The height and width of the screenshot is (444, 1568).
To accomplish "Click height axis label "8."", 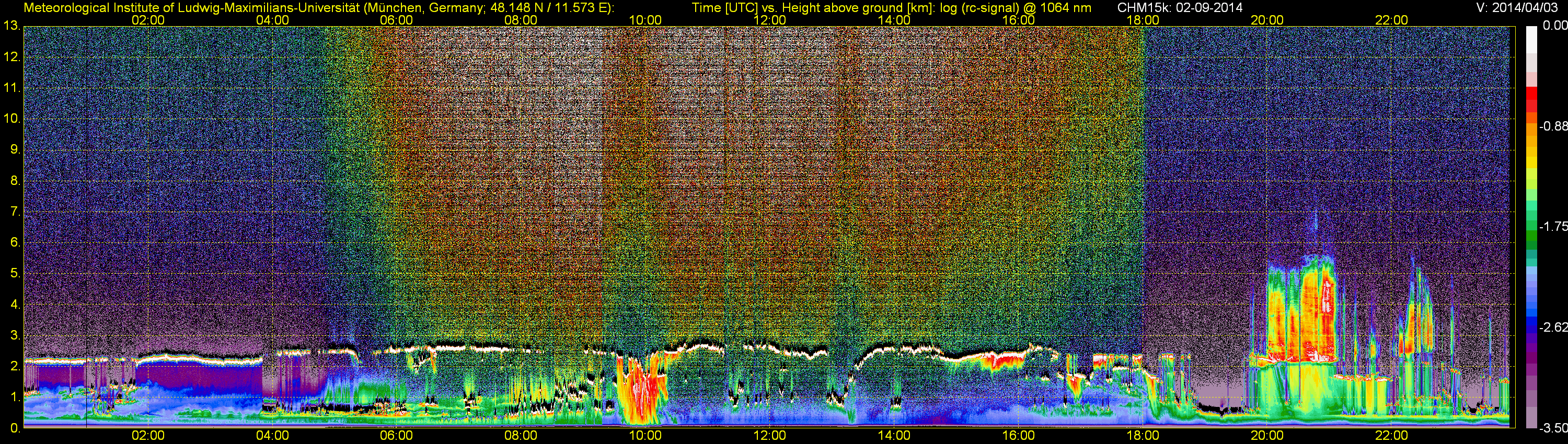I will click(x=16, y=181).
